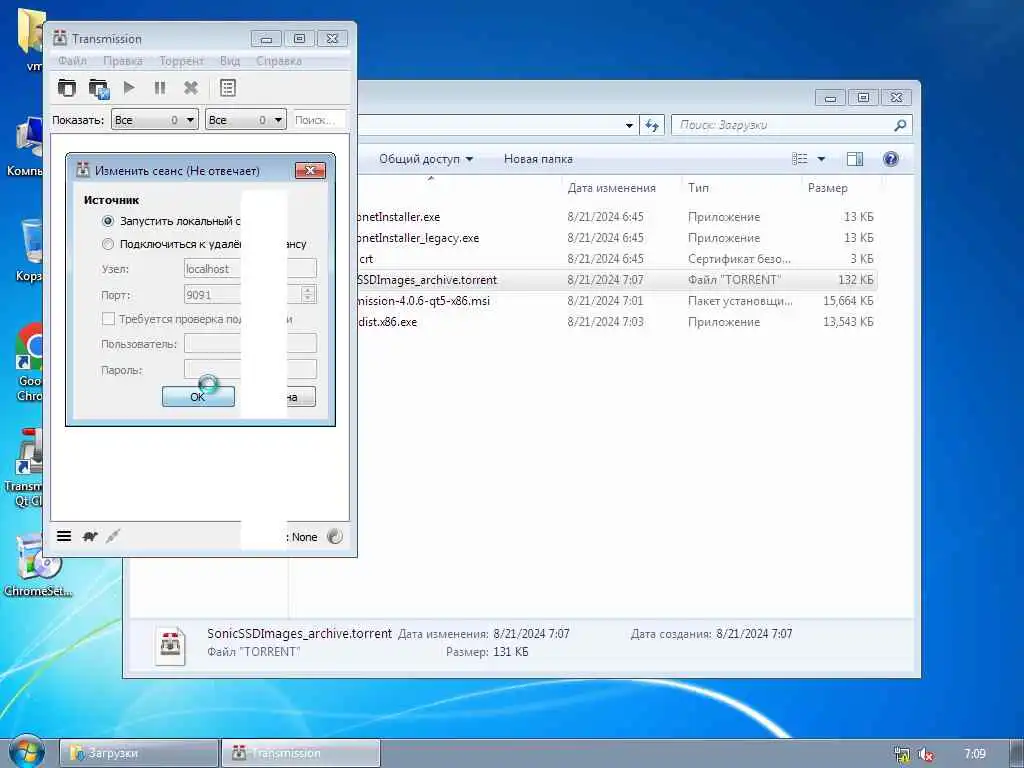This screenshot has width=1024, height=768.
Task: Switch to Загрузки taskbar button
Action: (138, 753)
